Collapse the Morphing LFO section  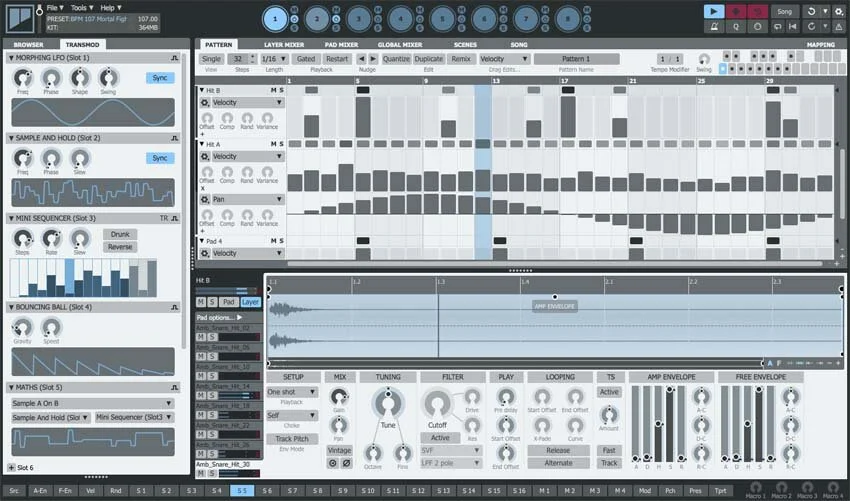(x=11, y=58)
